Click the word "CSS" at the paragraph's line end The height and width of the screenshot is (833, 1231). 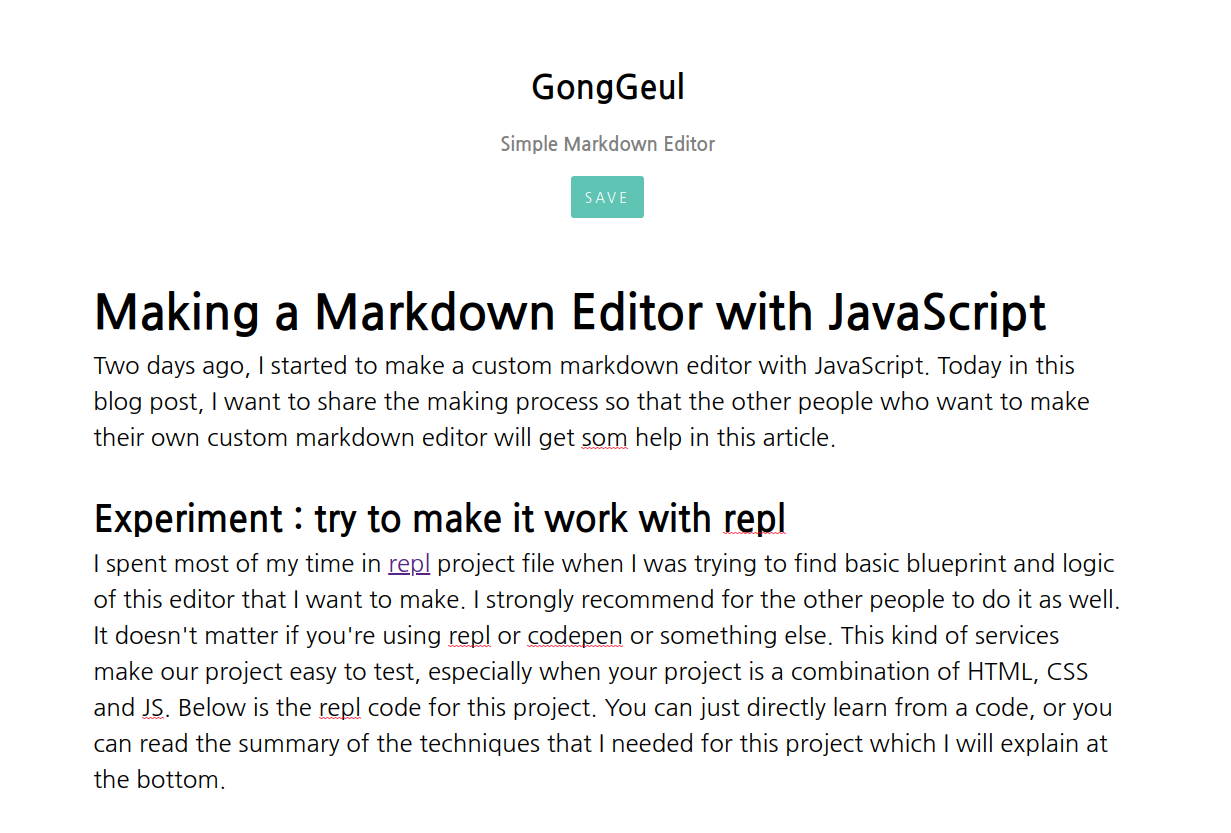pos(1070,671)
